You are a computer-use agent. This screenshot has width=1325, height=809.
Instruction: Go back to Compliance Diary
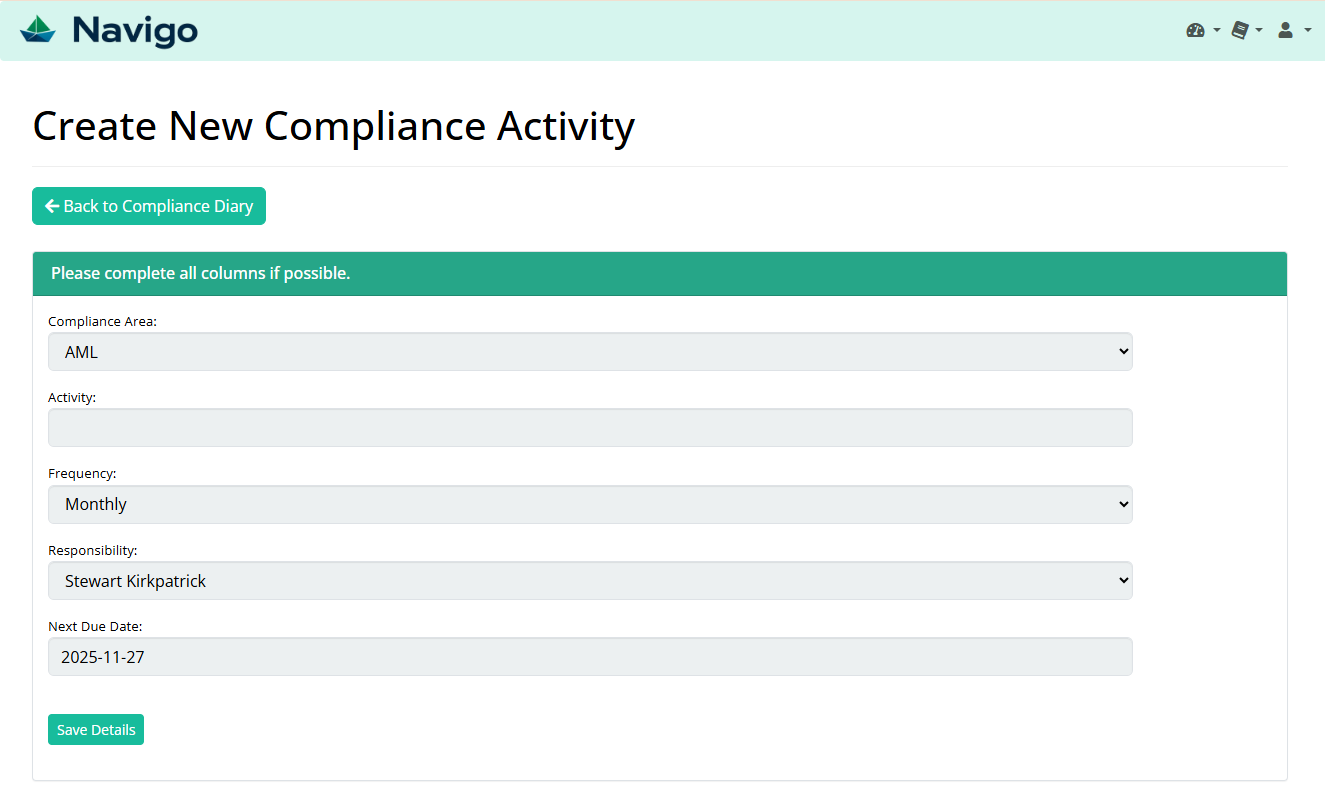pos(149,206)
